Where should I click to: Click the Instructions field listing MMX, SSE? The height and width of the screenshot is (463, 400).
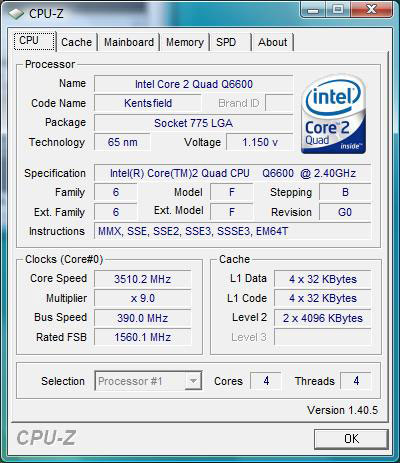coord(233,231)
